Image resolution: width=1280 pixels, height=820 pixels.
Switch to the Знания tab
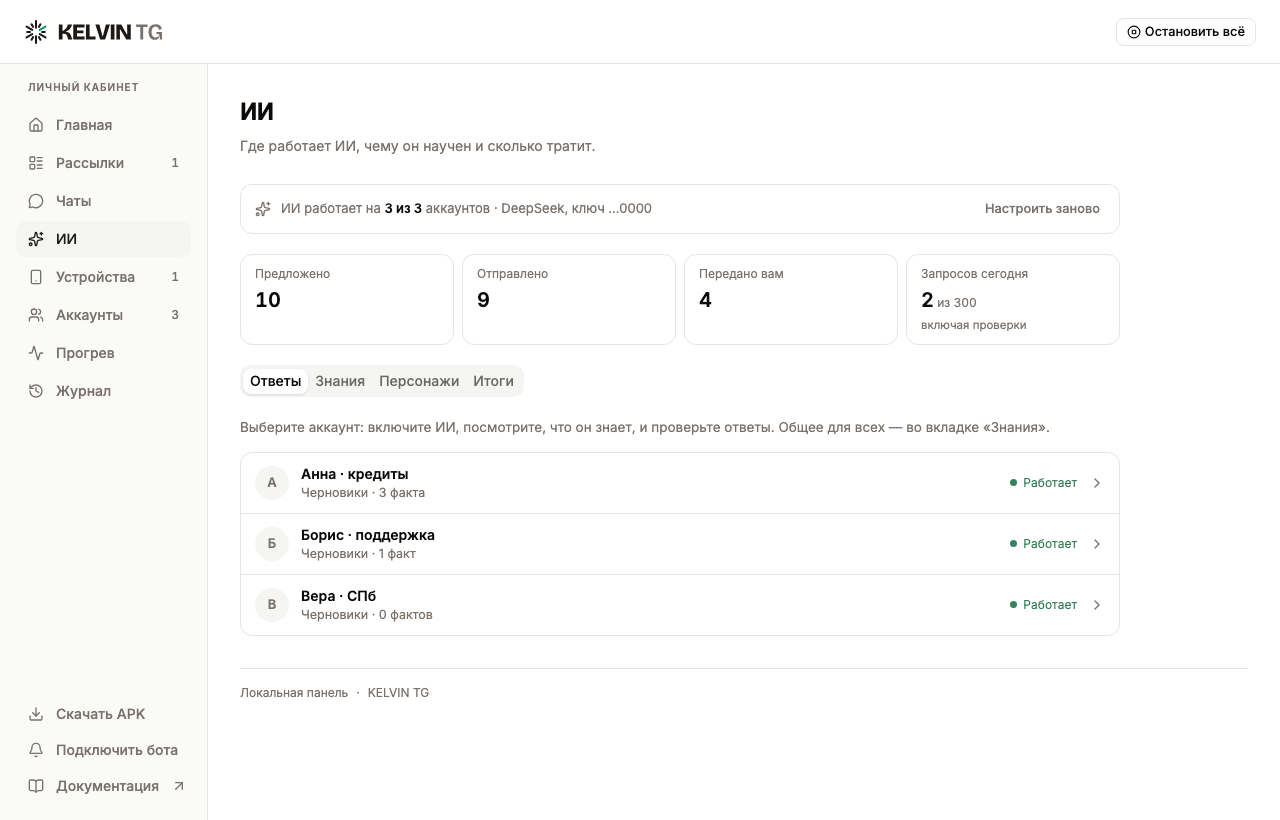coord(340,381)
